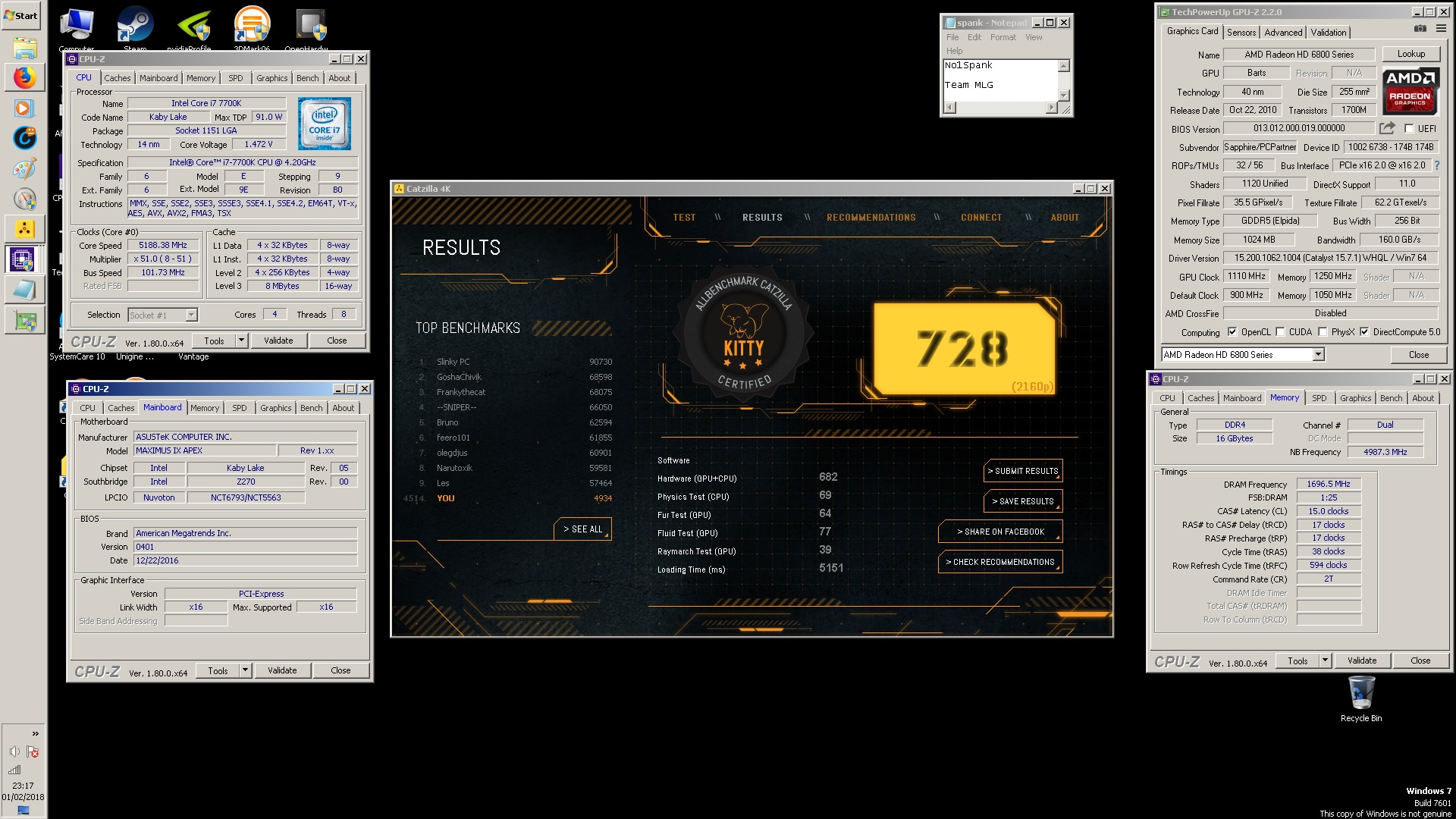Open the Steam desktop shortcut

tap(135, 30)
